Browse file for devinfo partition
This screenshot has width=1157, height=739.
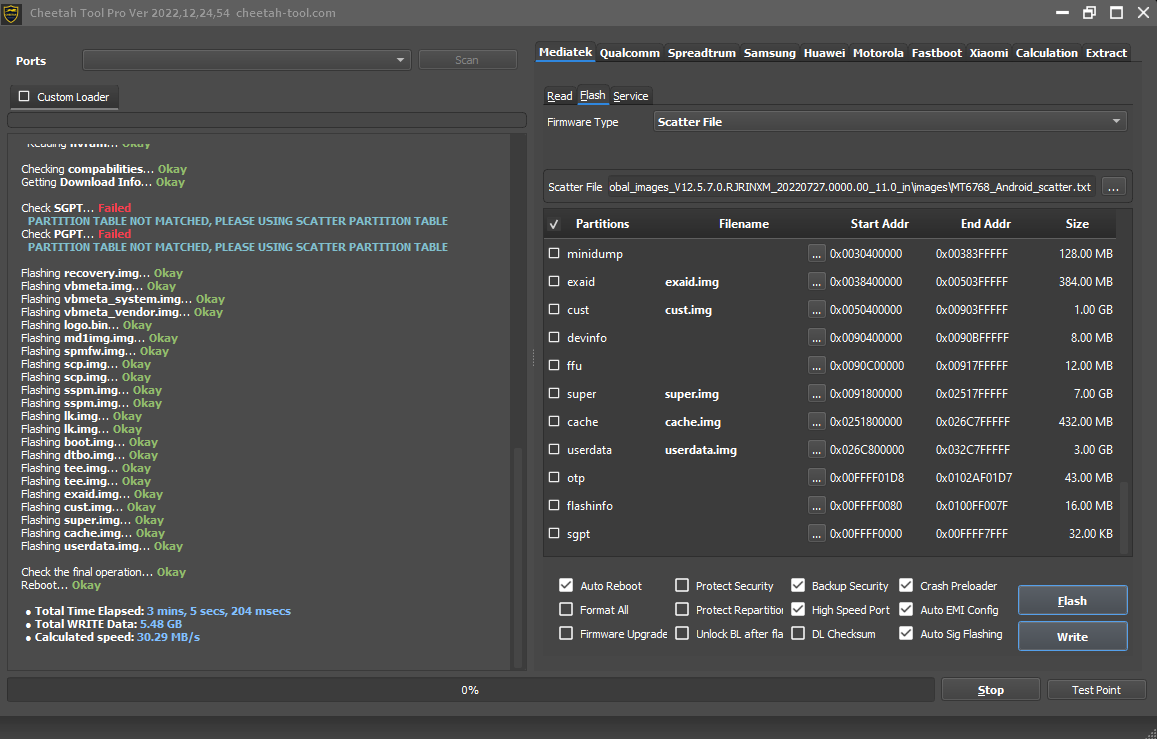(x=816, y=337)
